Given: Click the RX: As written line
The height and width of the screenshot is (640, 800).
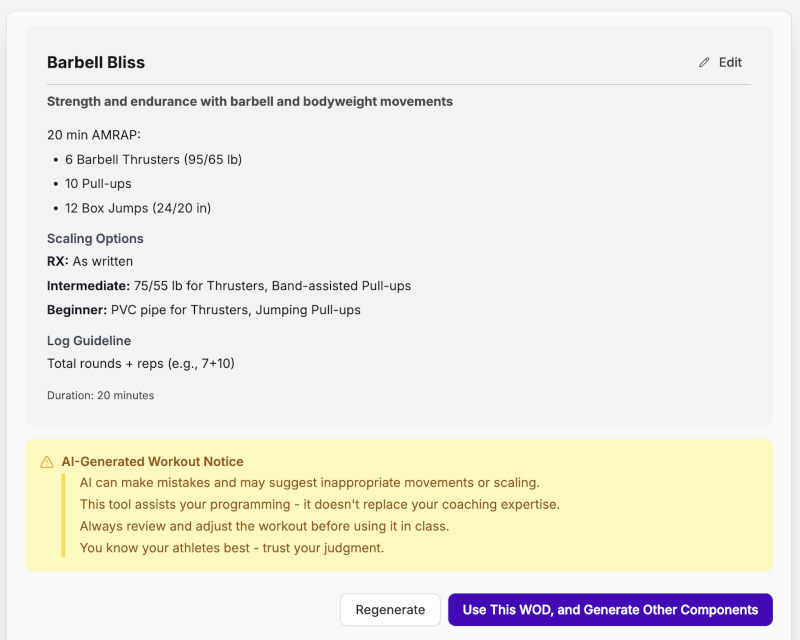Looking at the screenshot, I should [90, 261].
